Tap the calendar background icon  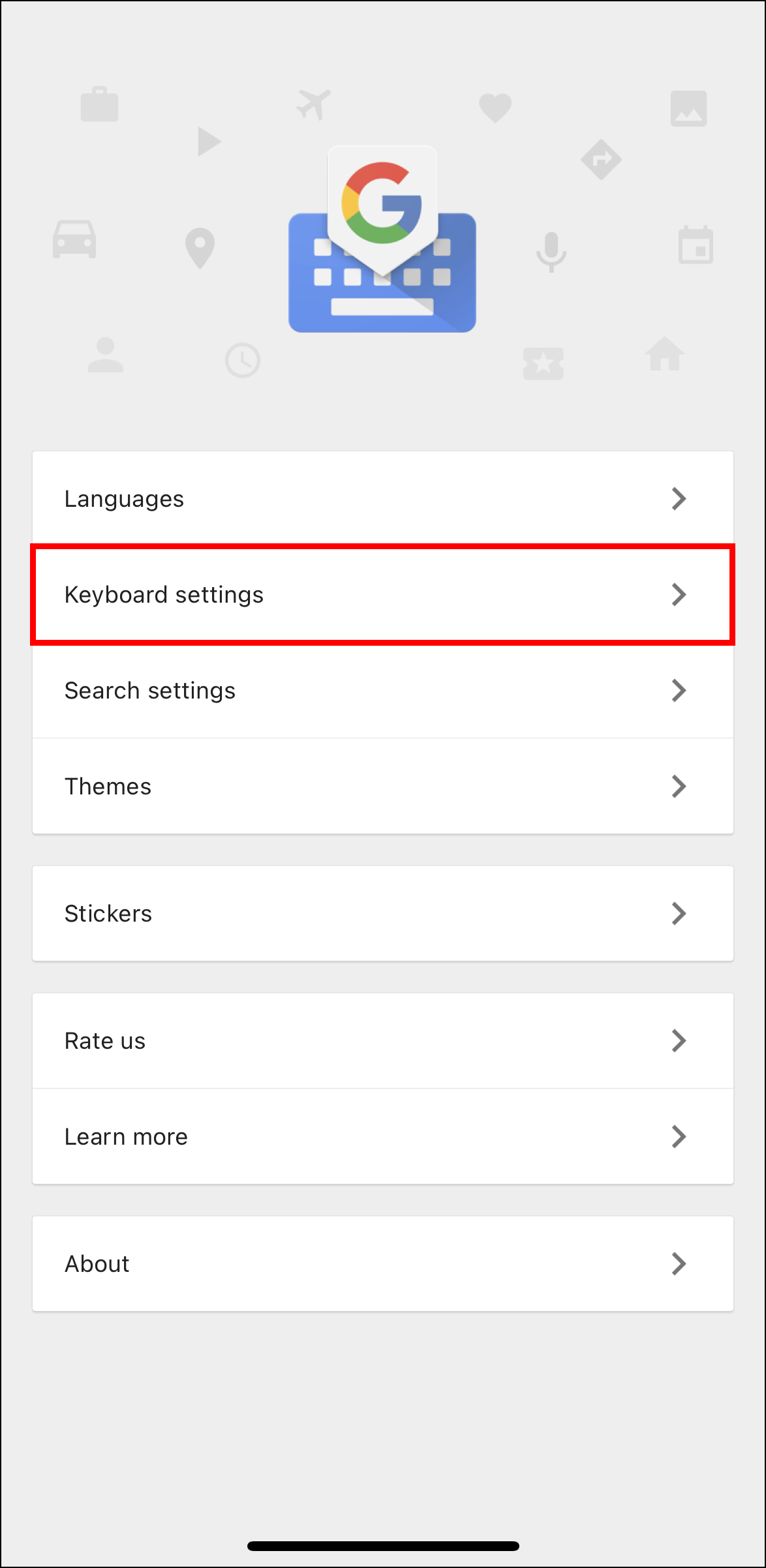[x=696, y=245]
